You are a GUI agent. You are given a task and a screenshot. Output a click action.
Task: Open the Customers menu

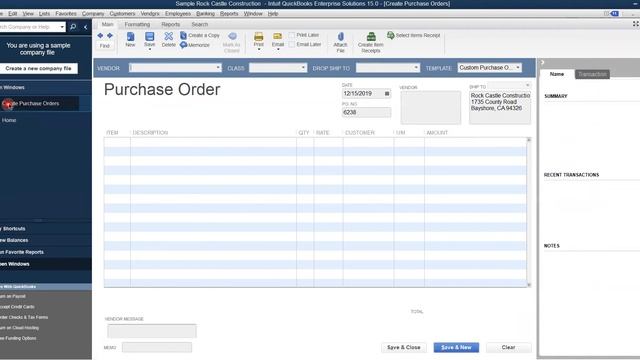122,13
